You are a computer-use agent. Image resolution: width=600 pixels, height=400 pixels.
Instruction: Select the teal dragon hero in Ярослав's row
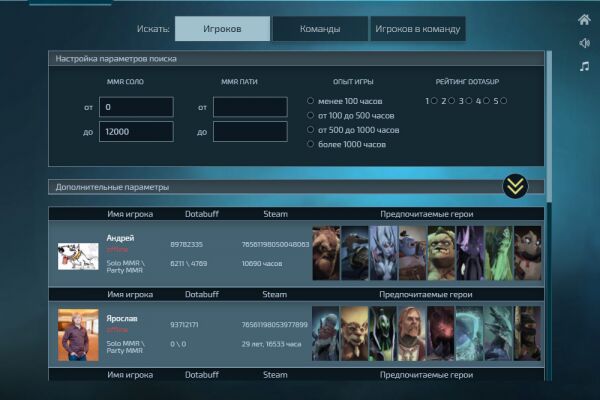(498, 333)
